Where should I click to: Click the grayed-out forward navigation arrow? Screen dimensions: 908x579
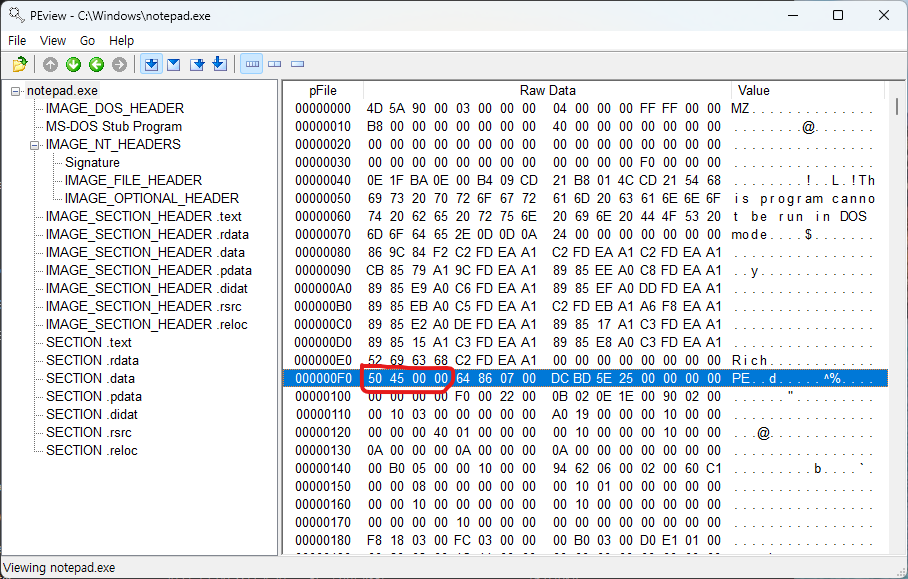coord(118,64)
